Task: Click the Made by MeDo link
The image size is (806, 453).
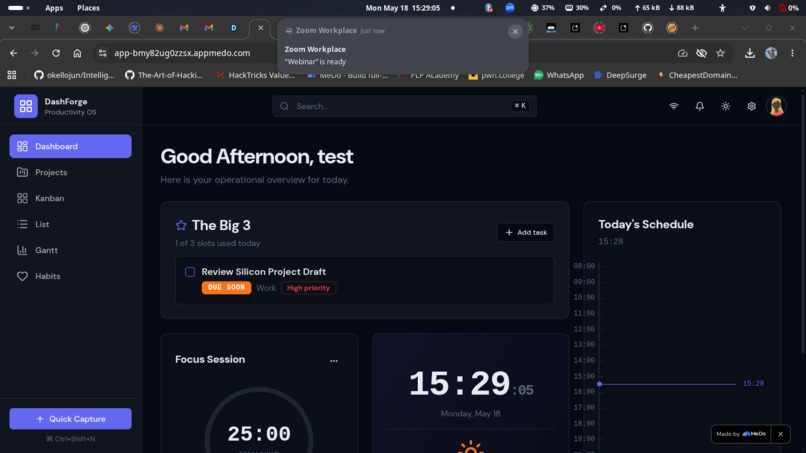Action: pyautogui.click(x=741, y=434)
